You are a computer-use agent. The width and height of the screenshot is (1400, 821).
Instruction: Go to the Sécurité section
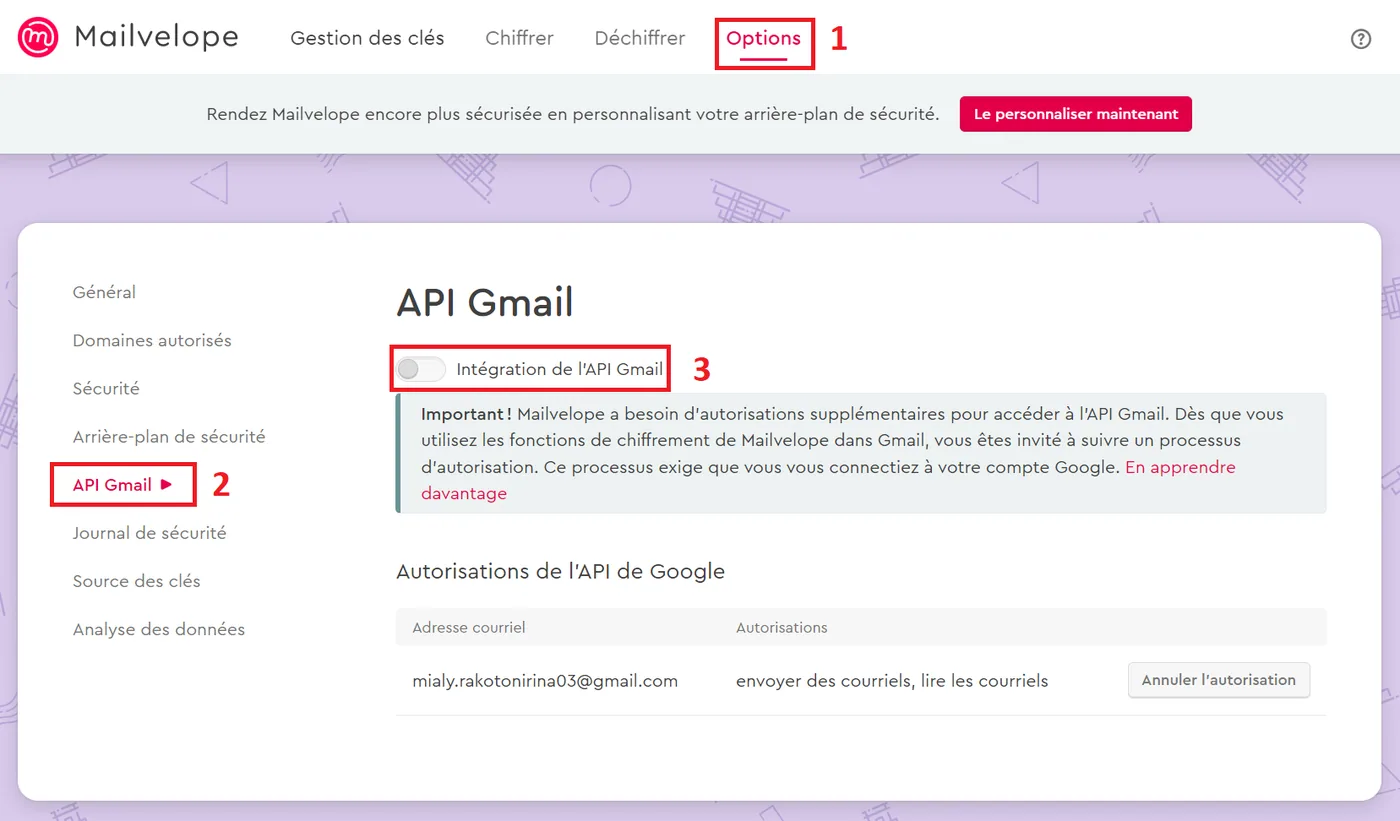[106, 388]
